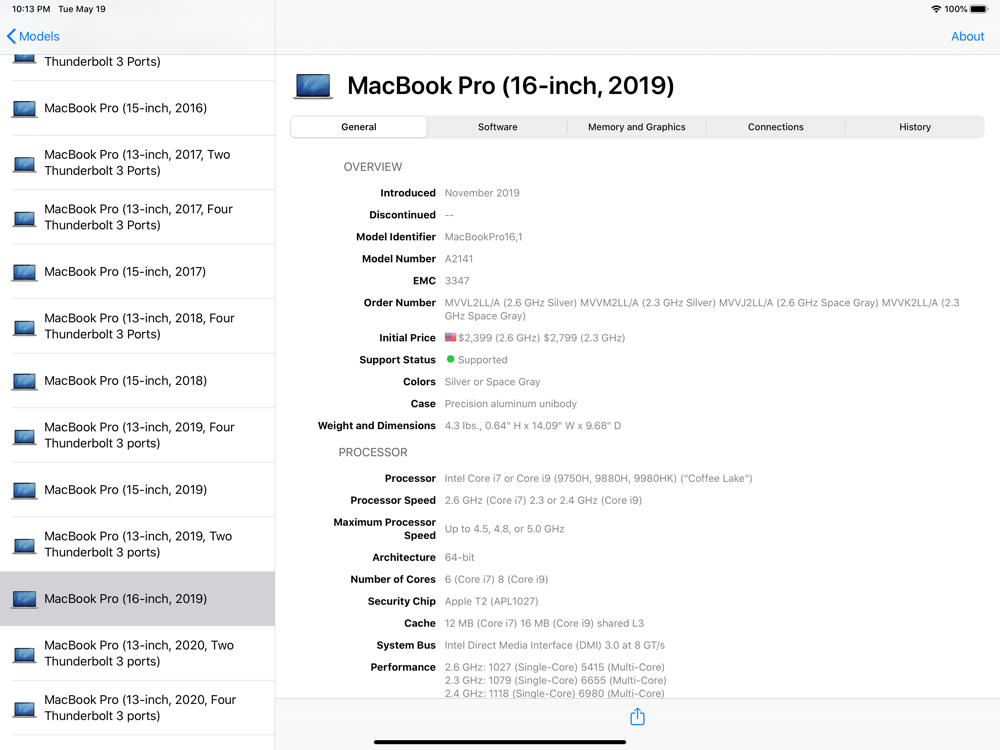1000x750 pixels.
Task: Open MacBook Pro (13-inch, 2020, Four Thunderbolt 3 ports)
Action: (x=137, y=708)
